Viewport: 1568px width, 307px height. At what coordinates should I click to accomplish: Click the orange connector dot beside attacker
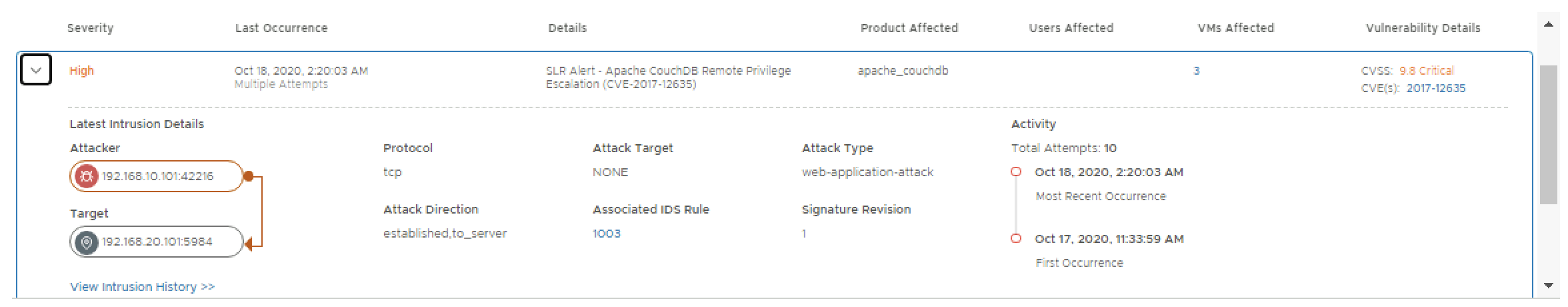(x=248, y=176)
